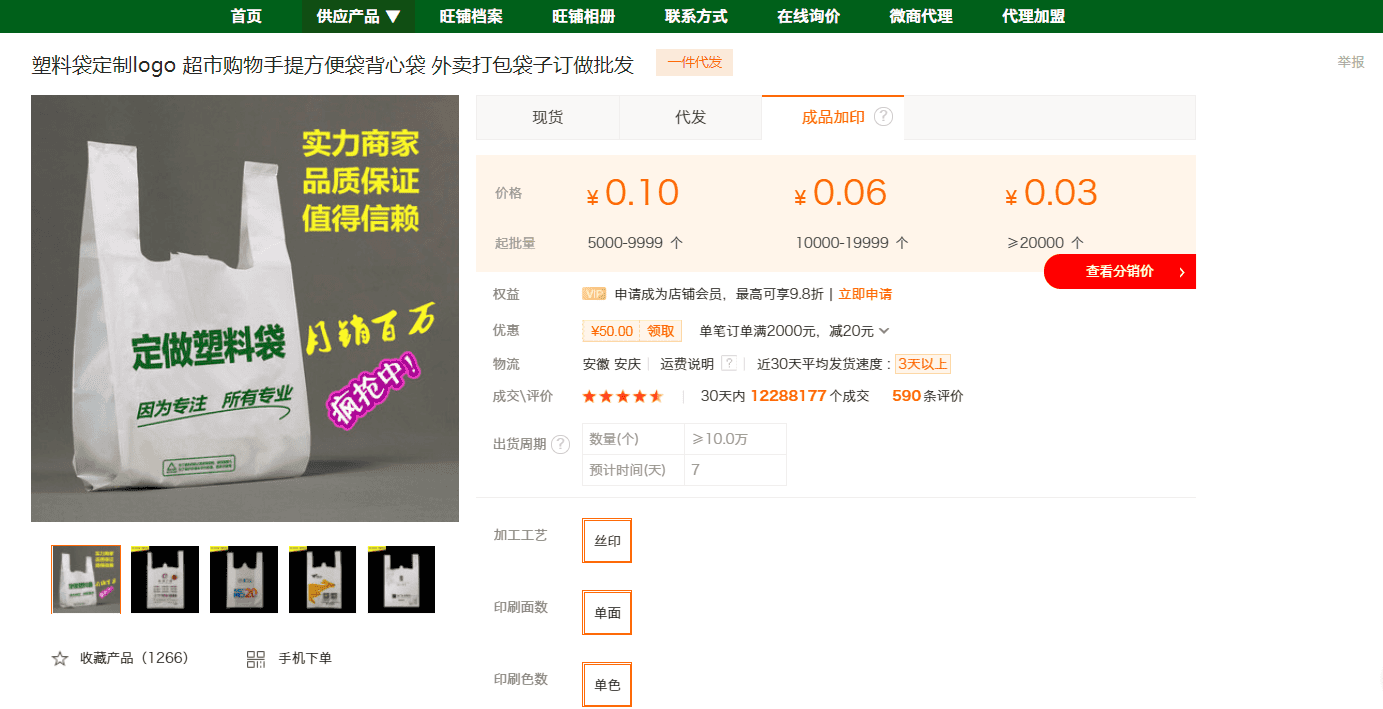
Task: Click the help icon next to 出货周期
Action: (561, 444)
